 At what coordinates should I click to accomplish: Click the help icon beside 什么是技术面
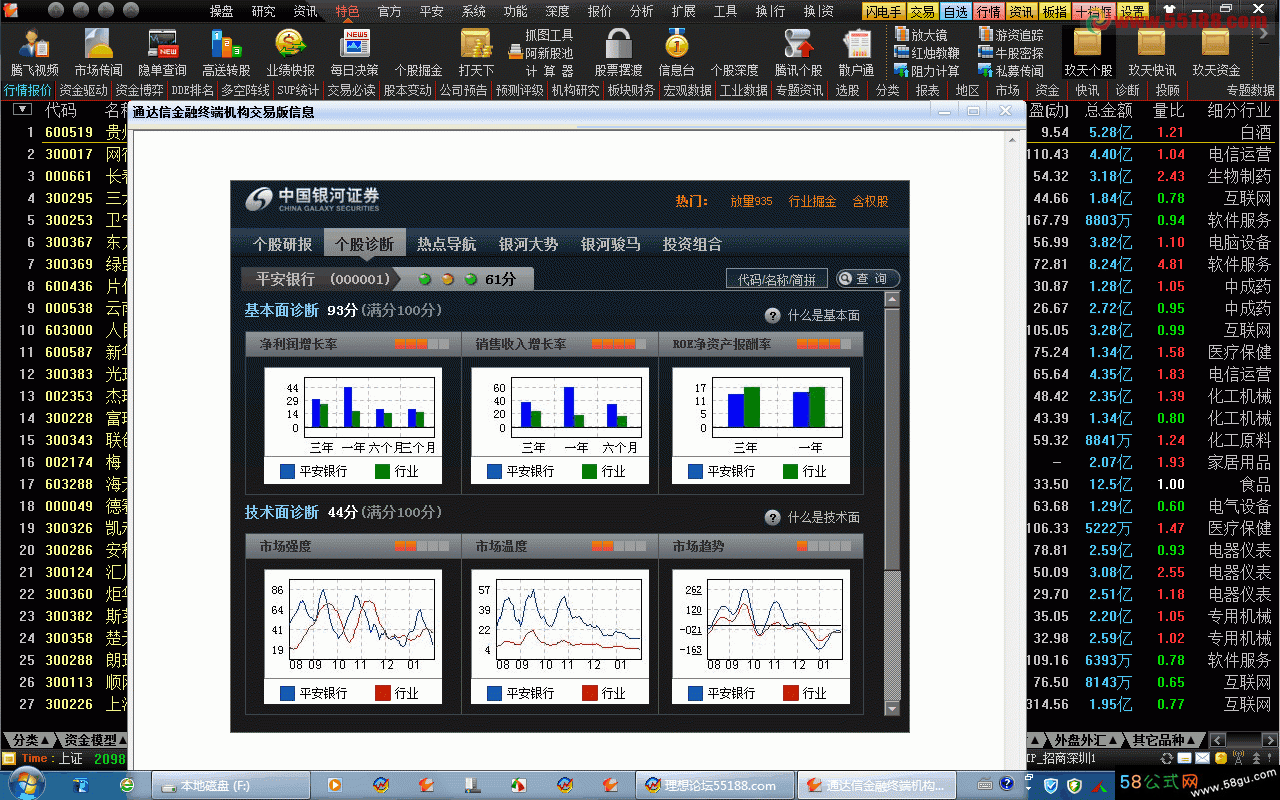pos(773,517)
